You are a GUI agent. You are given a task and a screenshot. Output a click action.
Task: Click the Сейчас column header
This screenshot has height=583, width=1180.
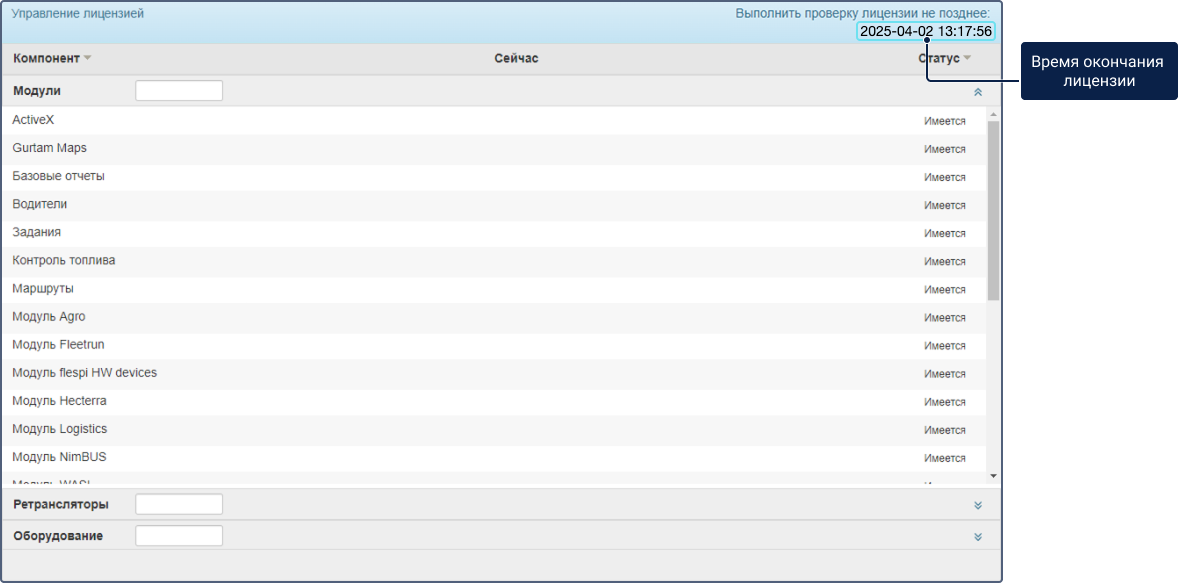[516, 59]
